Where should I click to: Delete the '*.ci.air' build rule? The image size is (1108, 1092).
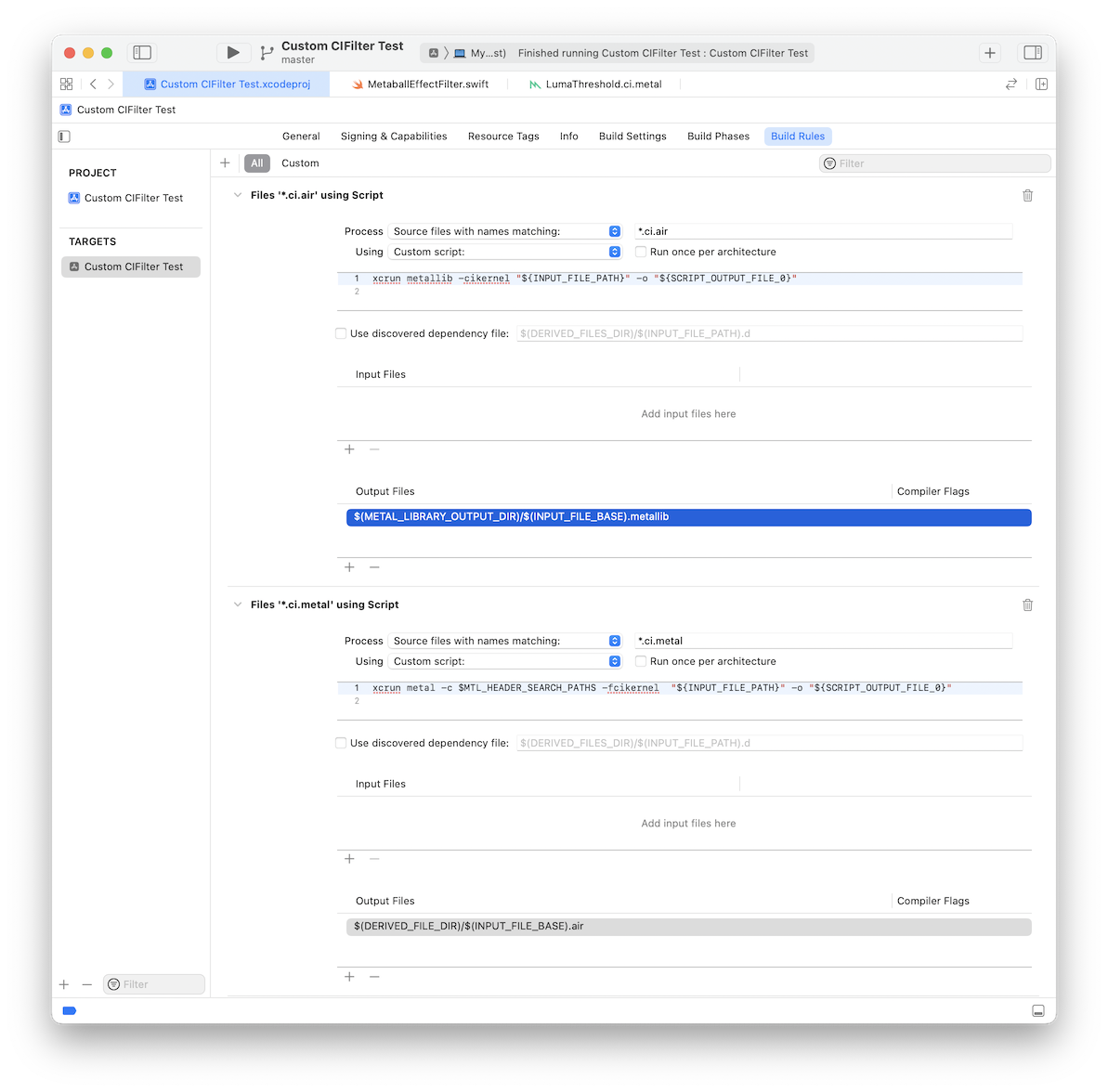[1027, 196]
